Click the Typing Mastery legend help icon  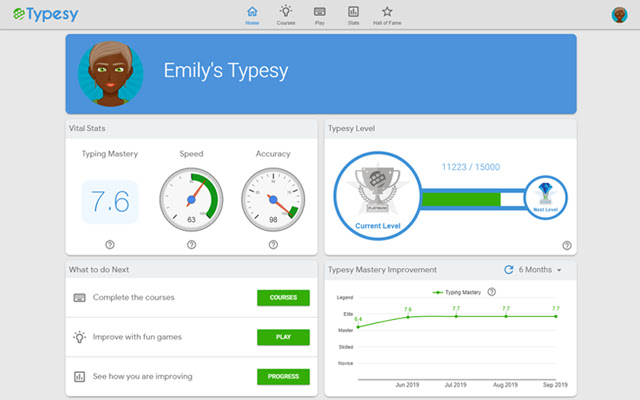click(x=491, y=292)
